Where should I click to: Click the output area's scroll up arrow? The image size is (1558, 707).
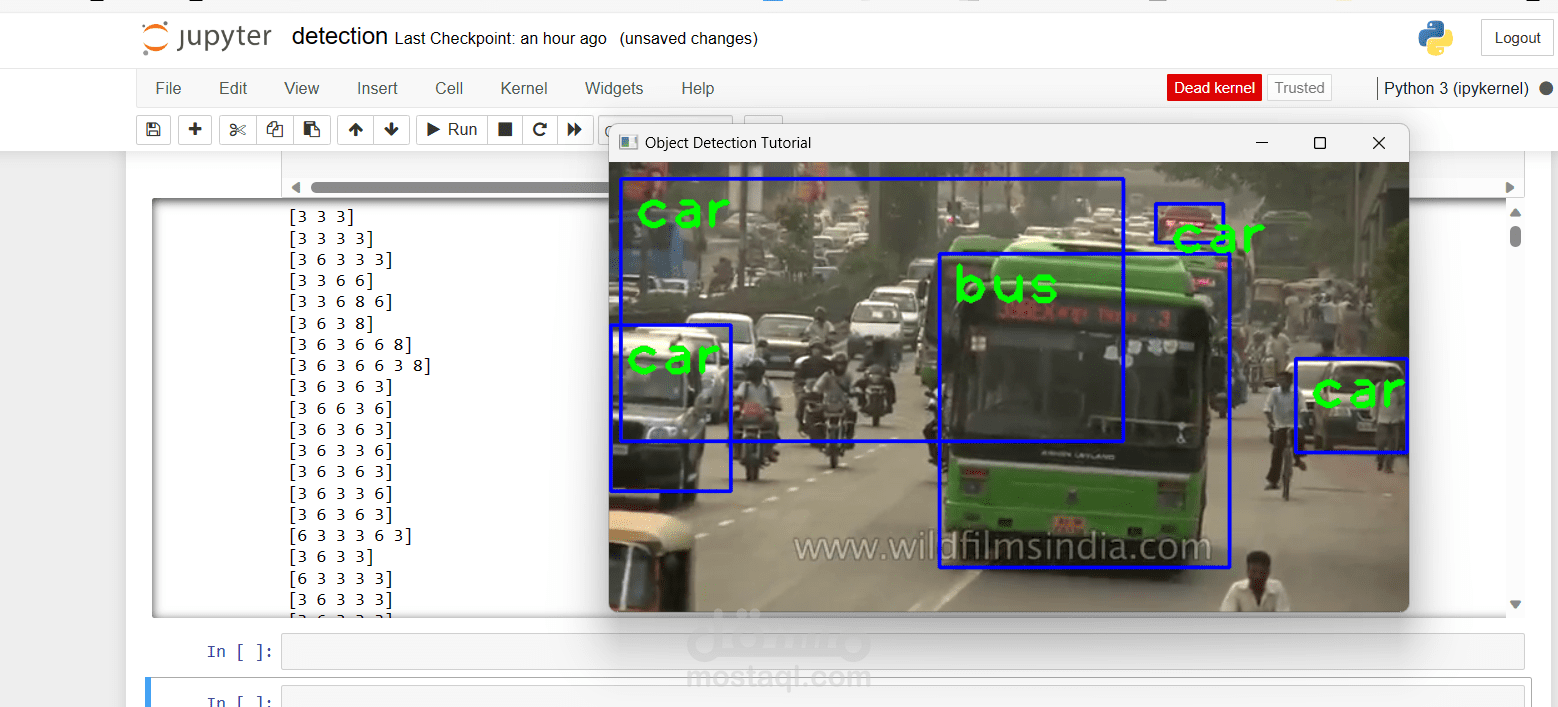click(x=1515, y=212)
